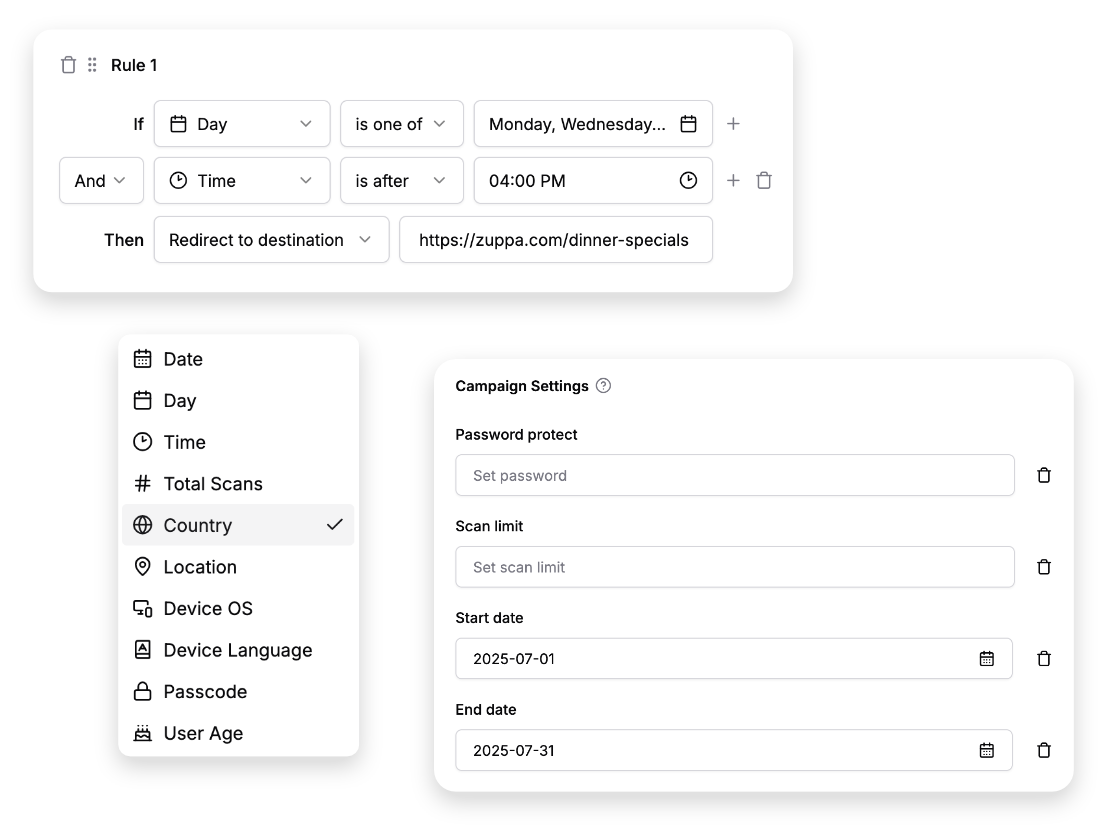Choose Device OS from the condition list
This screenshot has width=1109, height=827.
[208, 608]
